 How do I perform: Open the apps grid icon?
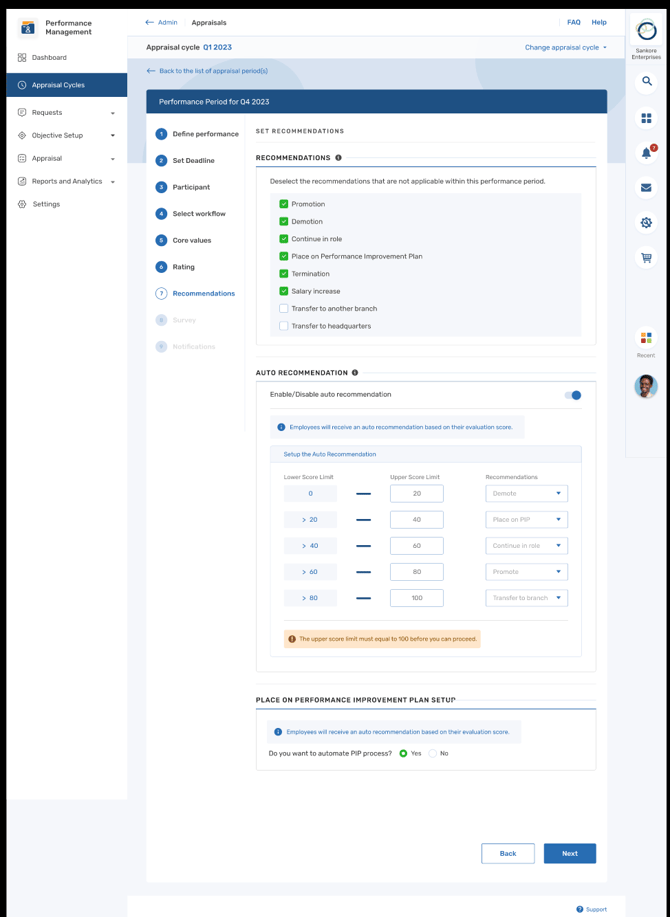point(646,118)
